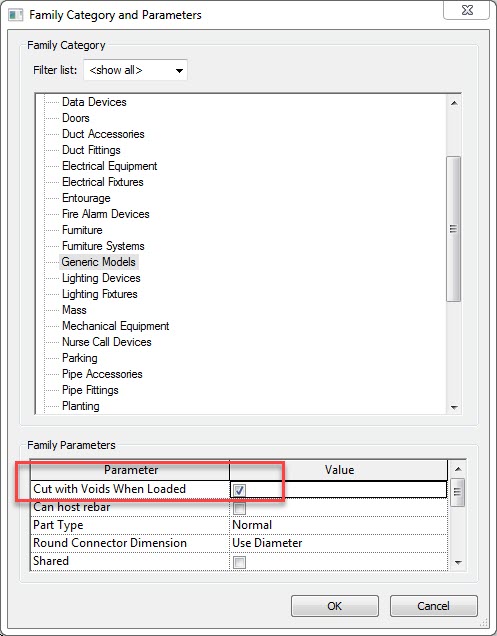Click parameters table scroll down arrow
The width and height of the screenshot is (497, 636).
pyautogui.click(x=458, y=563)
